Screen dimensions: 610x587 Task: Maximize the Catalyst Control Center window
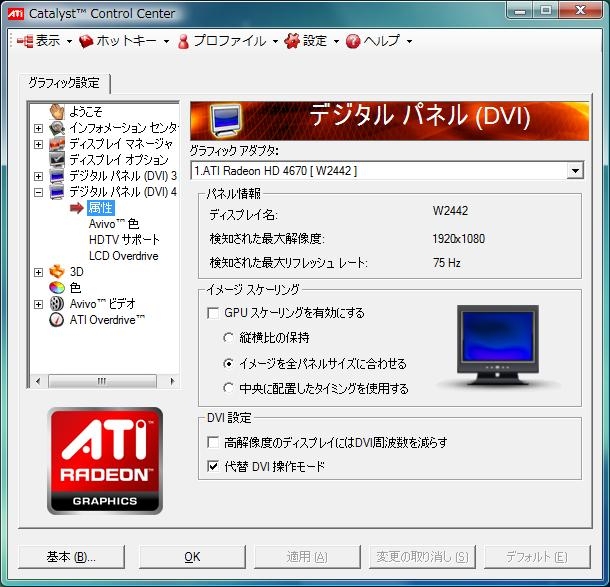click(x=546, y=11)
